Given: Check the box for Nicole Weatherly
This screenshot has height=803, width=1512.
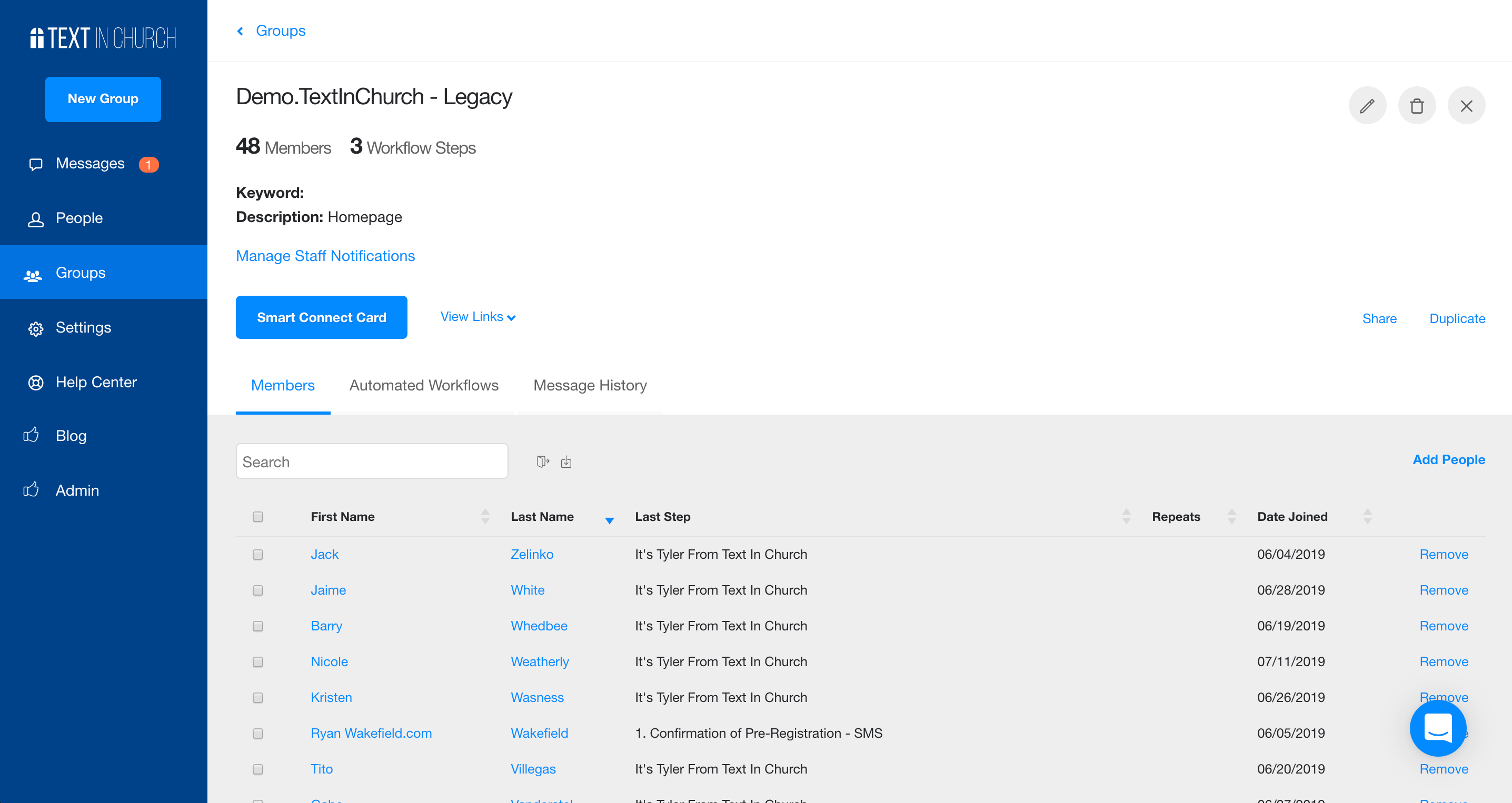Looking at the screenshot, I should 257,661.
